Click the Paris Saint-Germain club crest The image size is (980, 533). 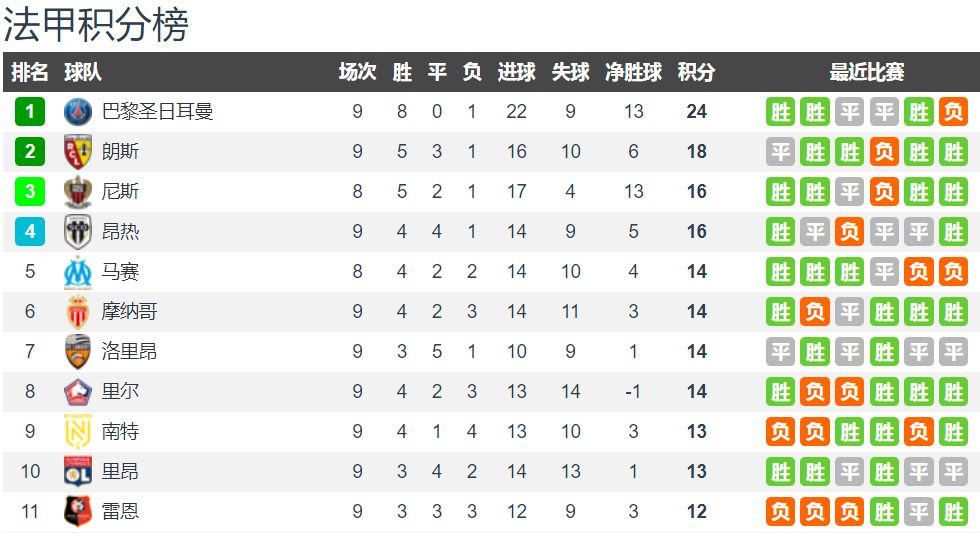[x=78, y=112]
